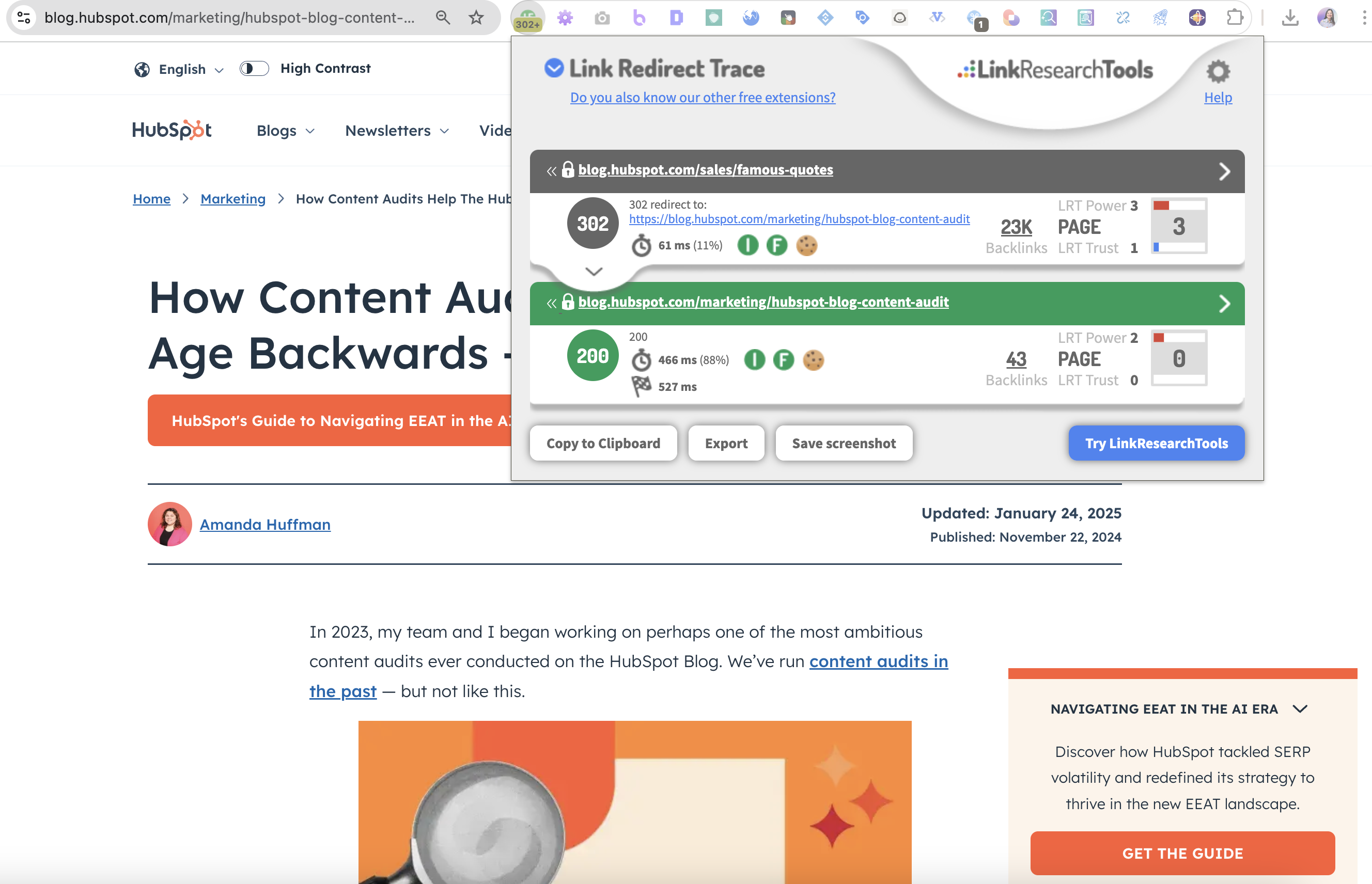Click the blue globe extension icon
Screen dimensions: 1372x884
(751, 18)
